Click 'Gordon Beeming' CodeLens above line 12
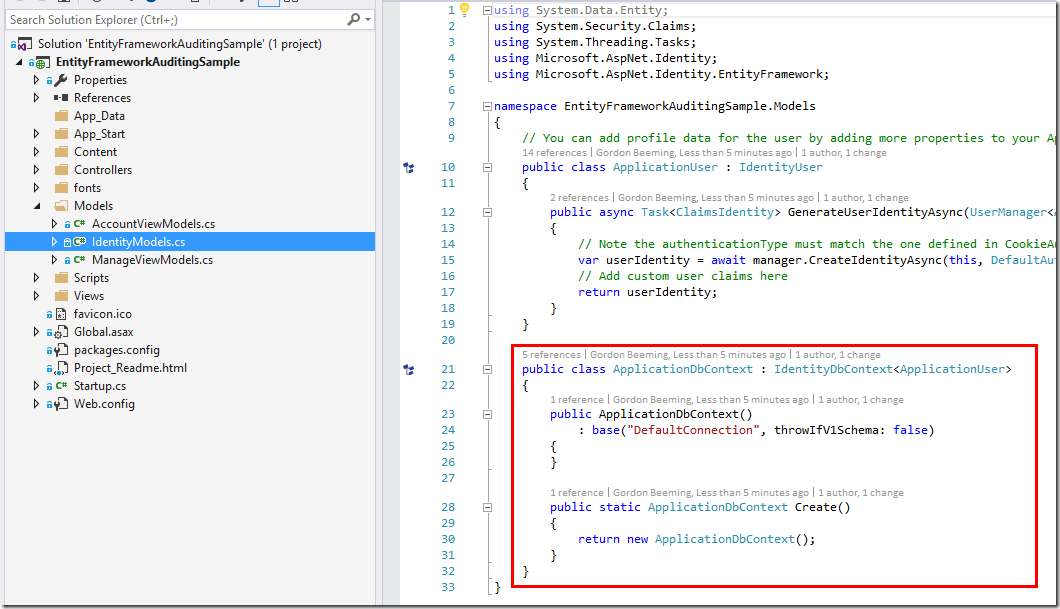The width and height of the screenshot is (1060, 609). [x=656, y=198]
